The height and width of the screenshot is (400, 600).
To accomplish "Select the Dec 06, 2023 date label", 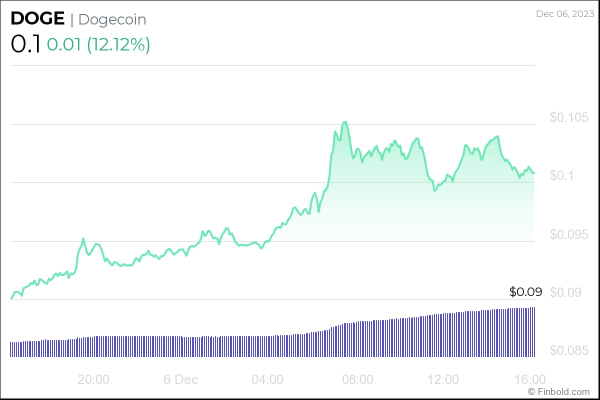I will point(564,13).
